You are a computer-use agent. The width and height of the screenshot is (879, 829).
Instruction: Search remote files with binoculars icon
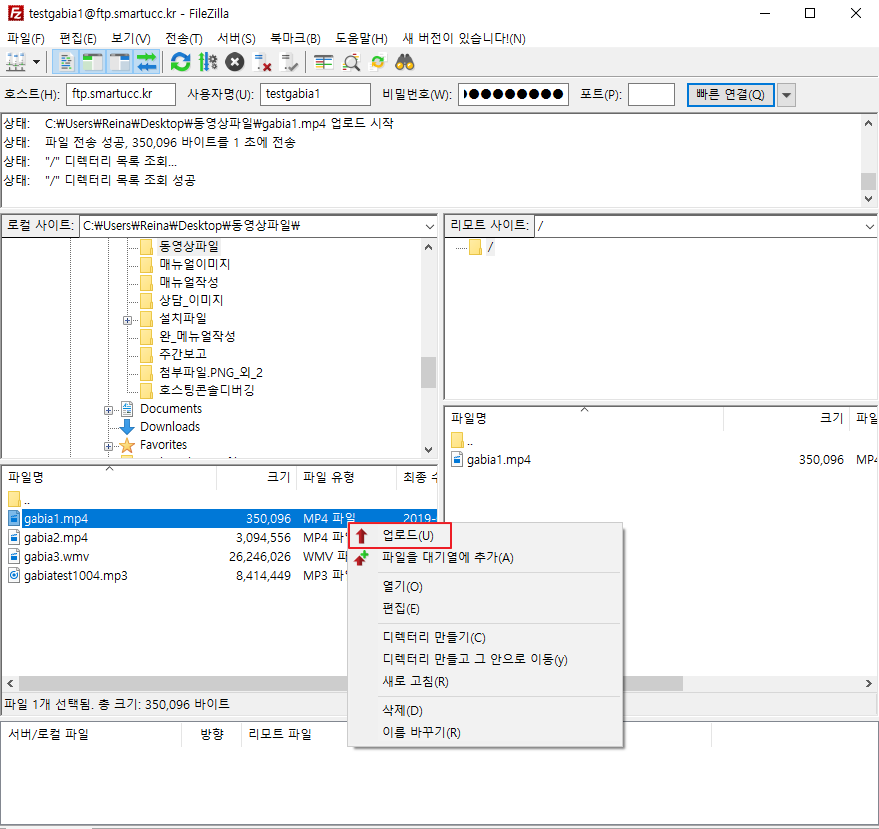point(405,62)
